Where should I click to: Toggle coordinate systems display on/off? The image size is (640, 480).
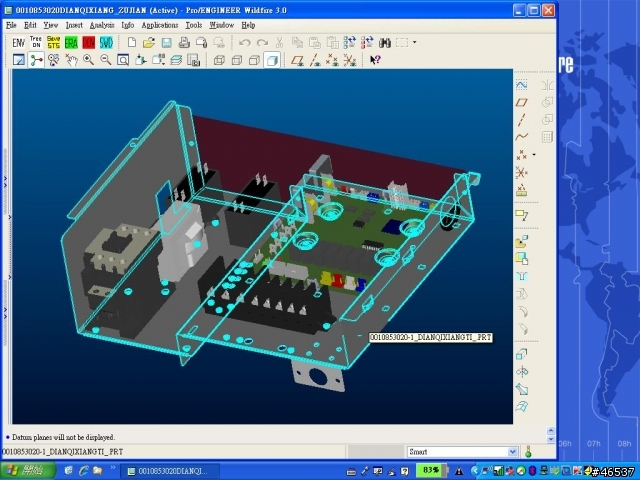tap(350, 60)
